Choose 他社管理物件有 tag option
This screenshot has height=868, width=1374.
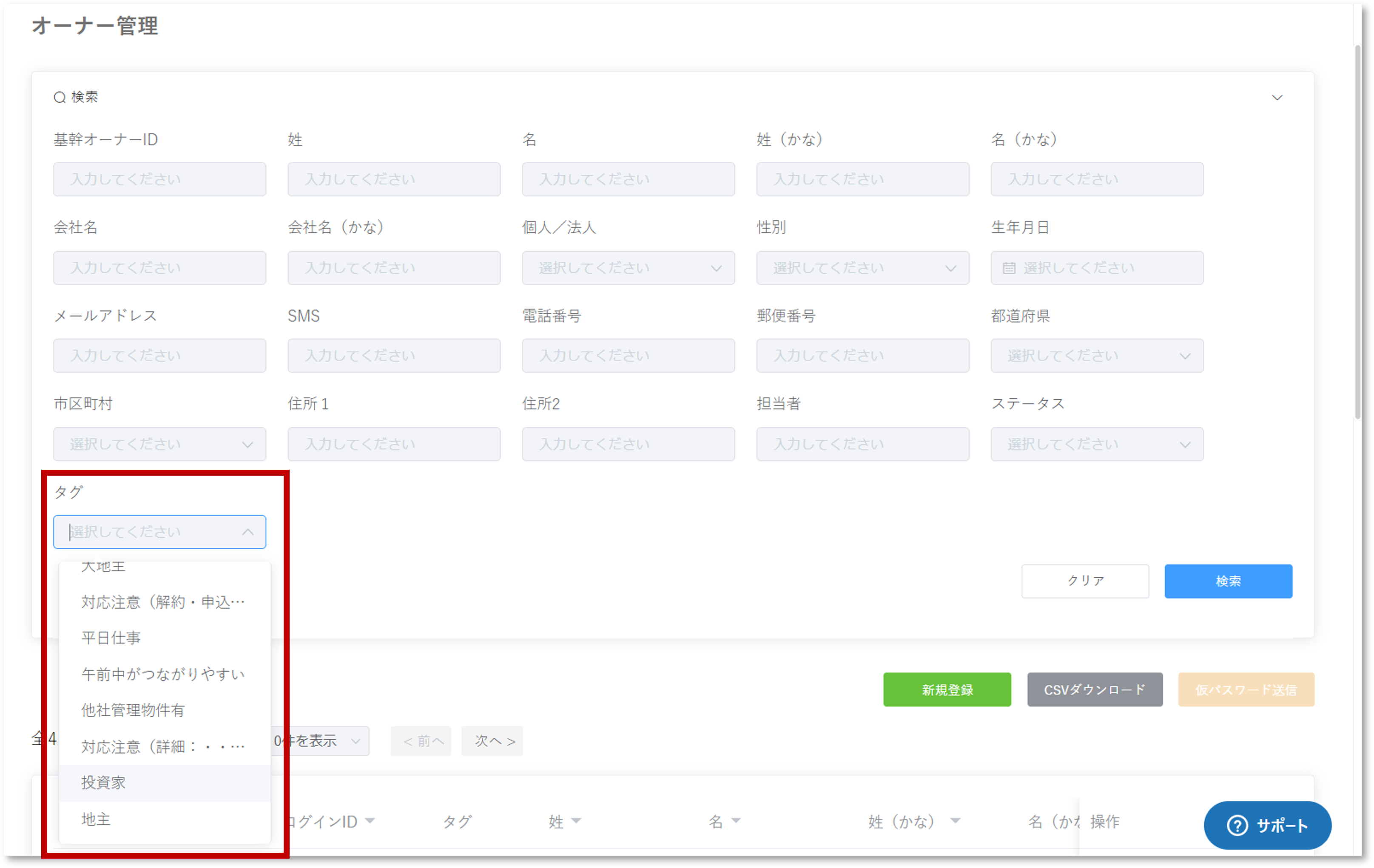(x=133, y=710)
